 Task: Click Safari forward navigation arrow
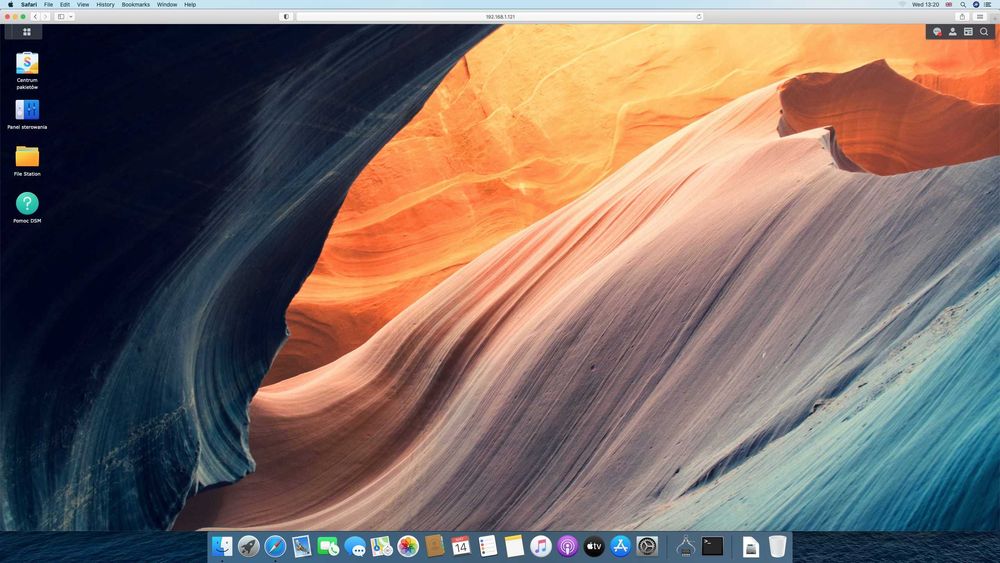(45, 17)
